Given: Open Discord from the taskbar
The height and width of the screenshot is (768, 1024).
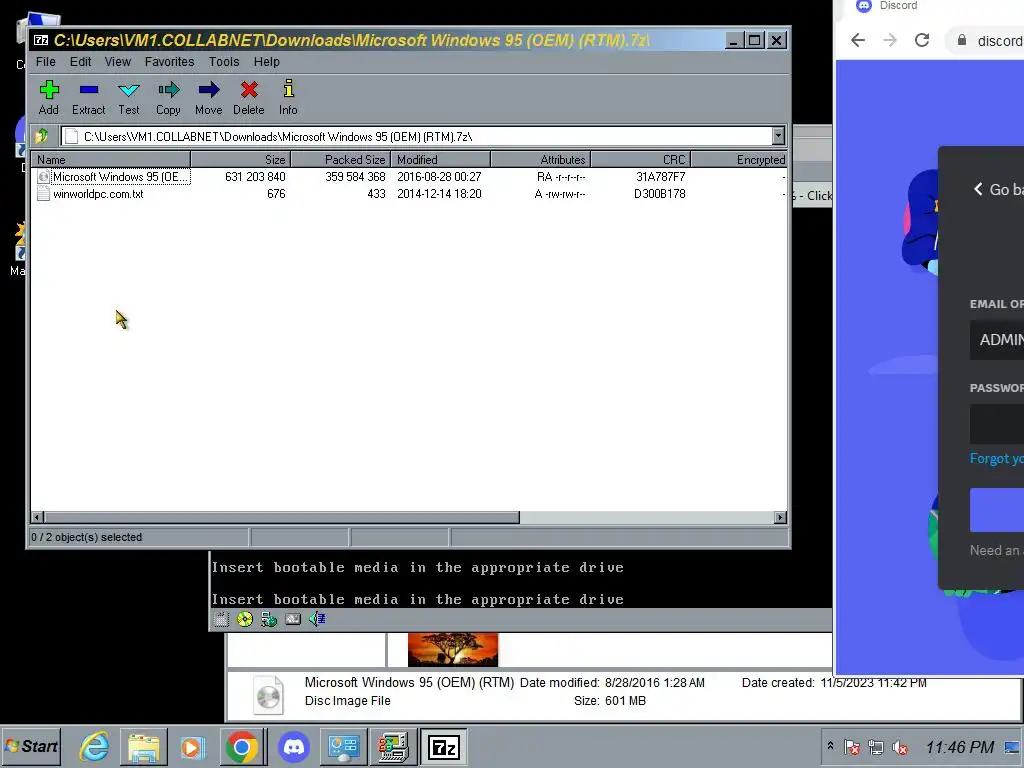Looking at the screenshot, I should 294,746.
